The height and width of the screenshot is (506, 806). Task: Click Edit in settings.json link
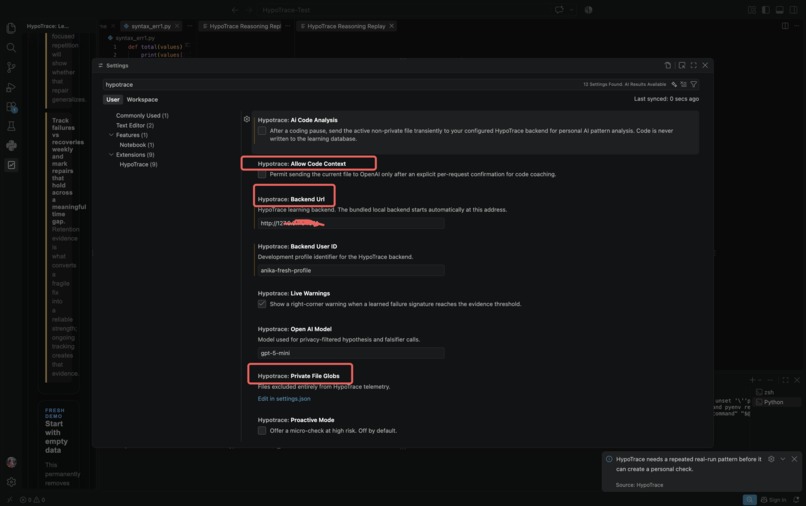[284, 399]
